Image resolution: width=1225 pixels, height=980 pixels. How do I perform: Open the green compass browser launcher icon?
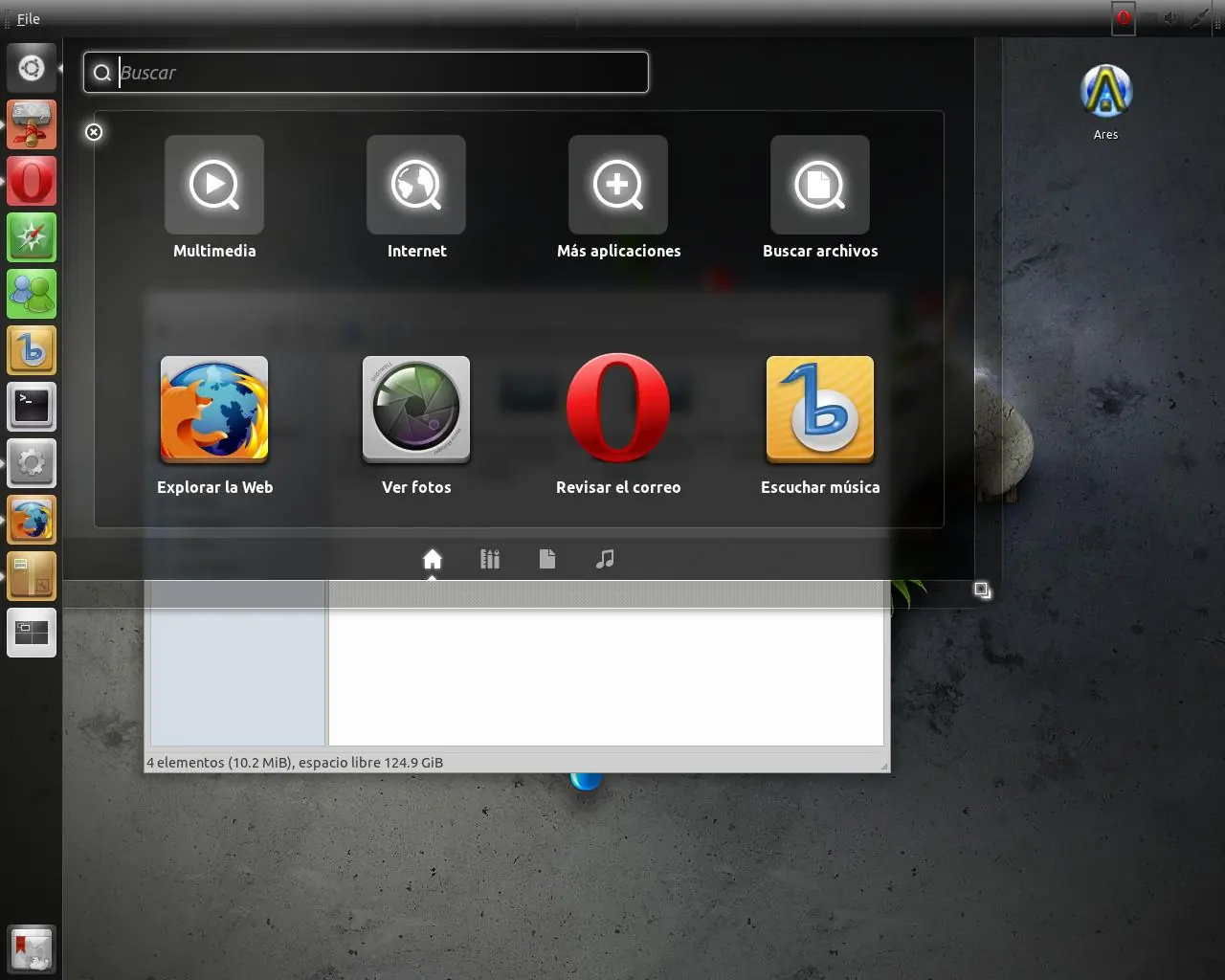tap(32, 237)
